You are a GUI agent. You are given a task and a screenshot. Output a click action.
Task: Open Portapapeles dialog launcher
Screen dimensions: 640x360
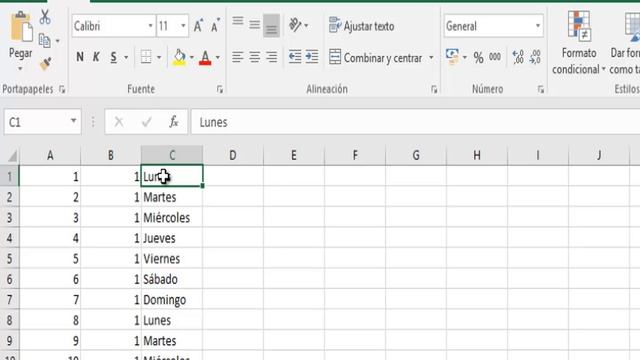[62, 89]
